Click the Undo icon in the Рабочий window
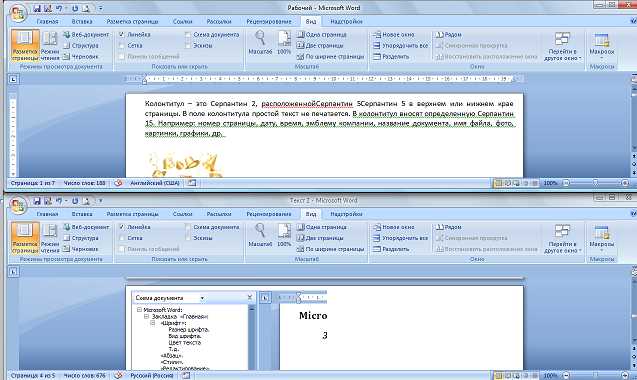Image resolution: width=637 pixels, height=380 pixels. pos(59,8)
